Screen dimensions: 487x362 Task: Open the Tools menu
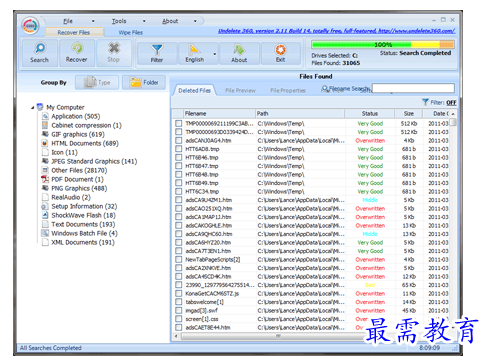point(119,21)
